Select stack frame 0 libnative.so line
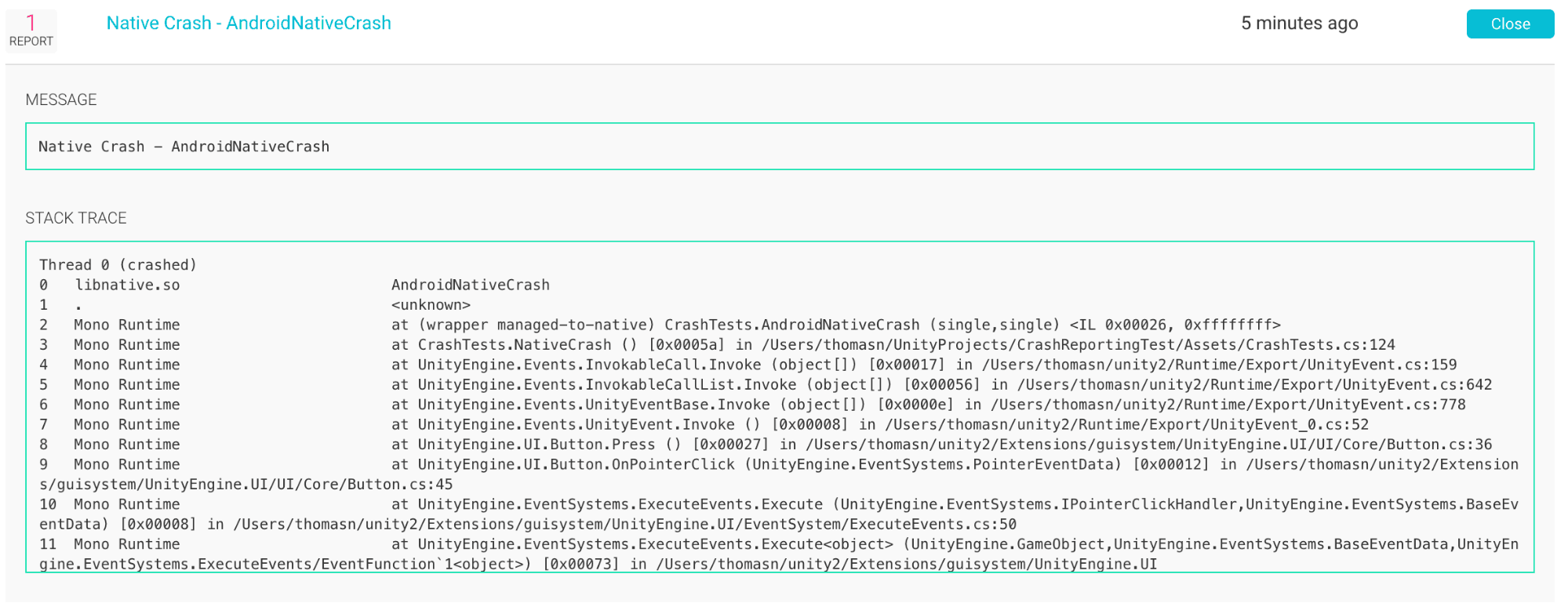Image resolution: width=1568 pixels, height=603 pixels. 295,285
